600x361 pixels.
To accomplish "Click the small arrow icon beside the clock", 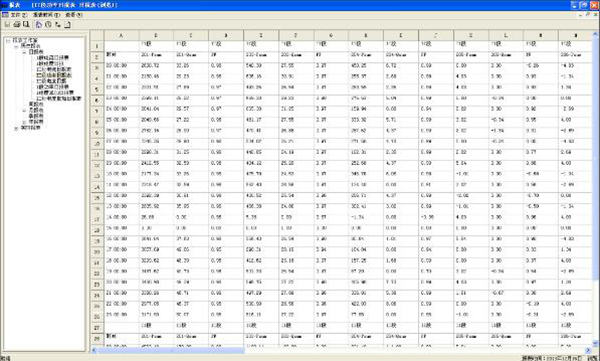I will coord(57,25).
